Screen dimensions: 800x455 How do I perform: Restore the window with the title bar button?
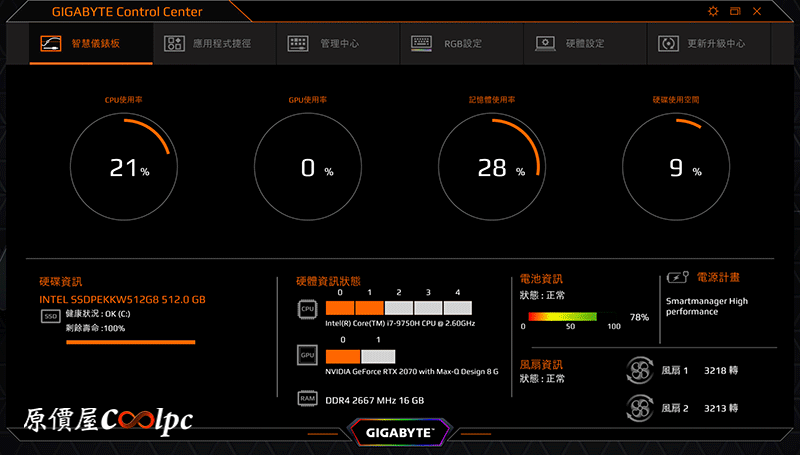click(735, 11)
